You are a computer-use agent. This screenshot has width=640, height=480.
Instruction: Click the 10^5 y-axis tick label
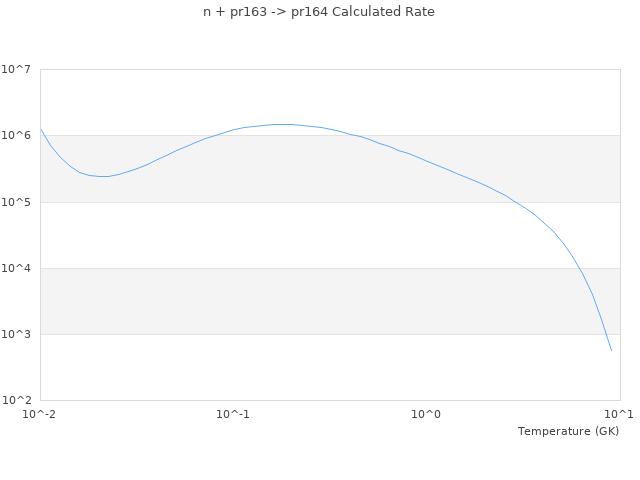[16, 202]
